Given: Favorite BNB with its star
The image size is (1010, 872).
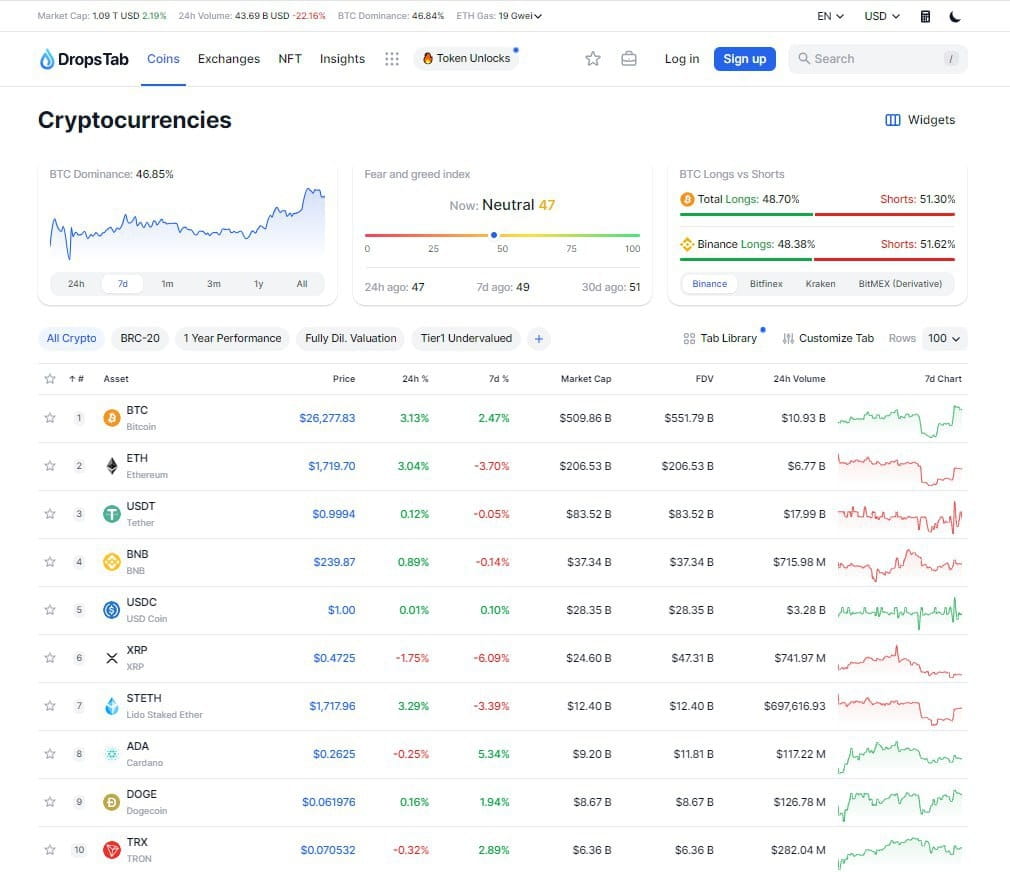Looking at the screenshot, I should [50, 562].
